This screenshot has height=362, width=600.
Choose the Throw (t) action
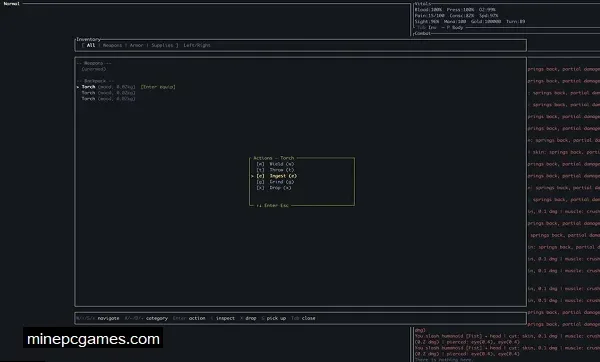pos(275,170)
